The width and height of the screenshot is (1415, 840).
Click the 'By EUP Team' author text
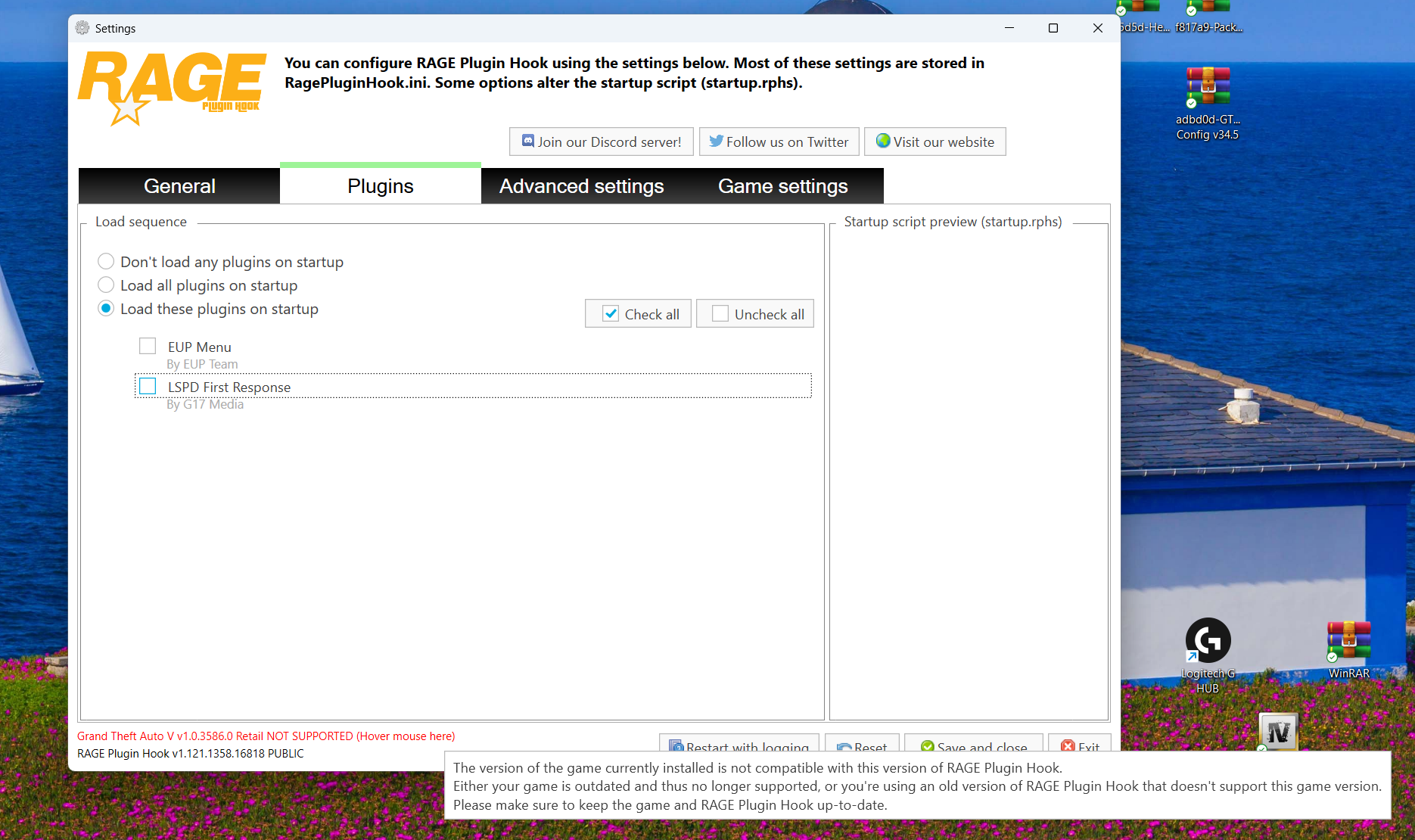(x=202, y=364)
